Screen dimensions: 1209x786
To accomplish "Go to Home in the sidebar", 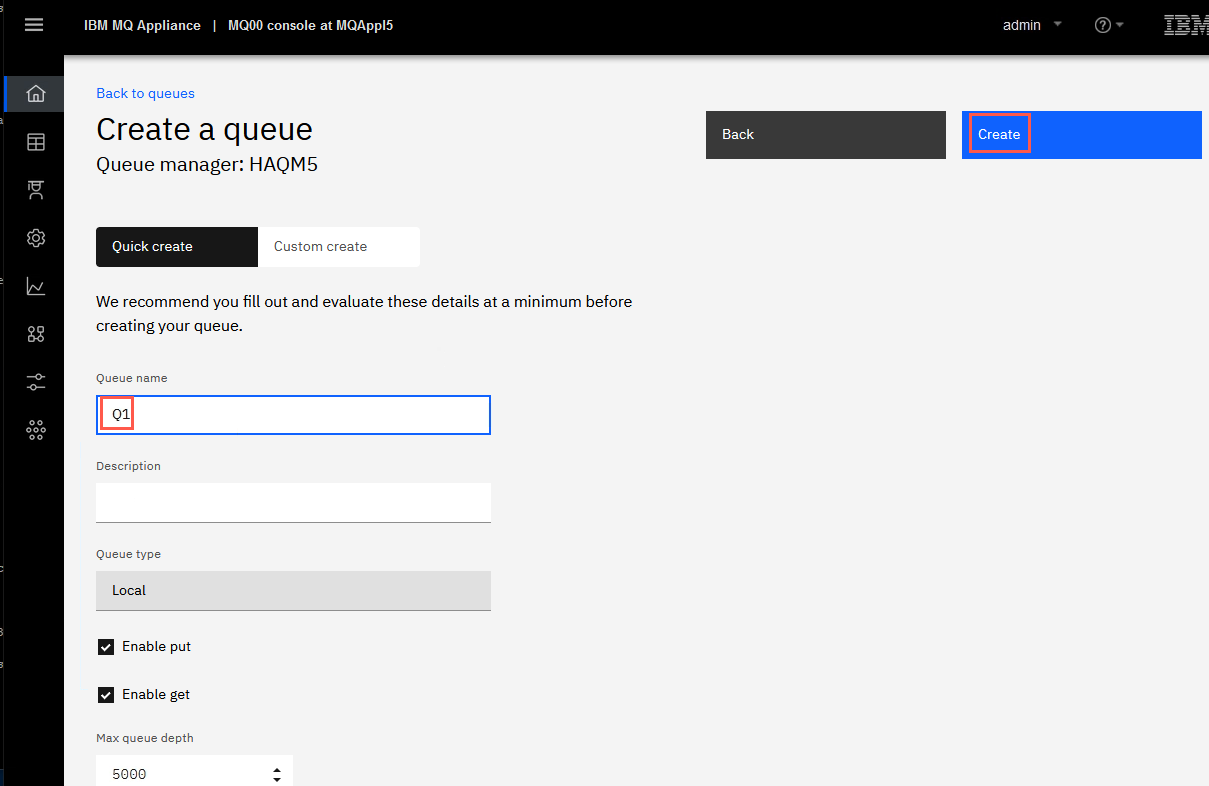I will coord(36,94).
